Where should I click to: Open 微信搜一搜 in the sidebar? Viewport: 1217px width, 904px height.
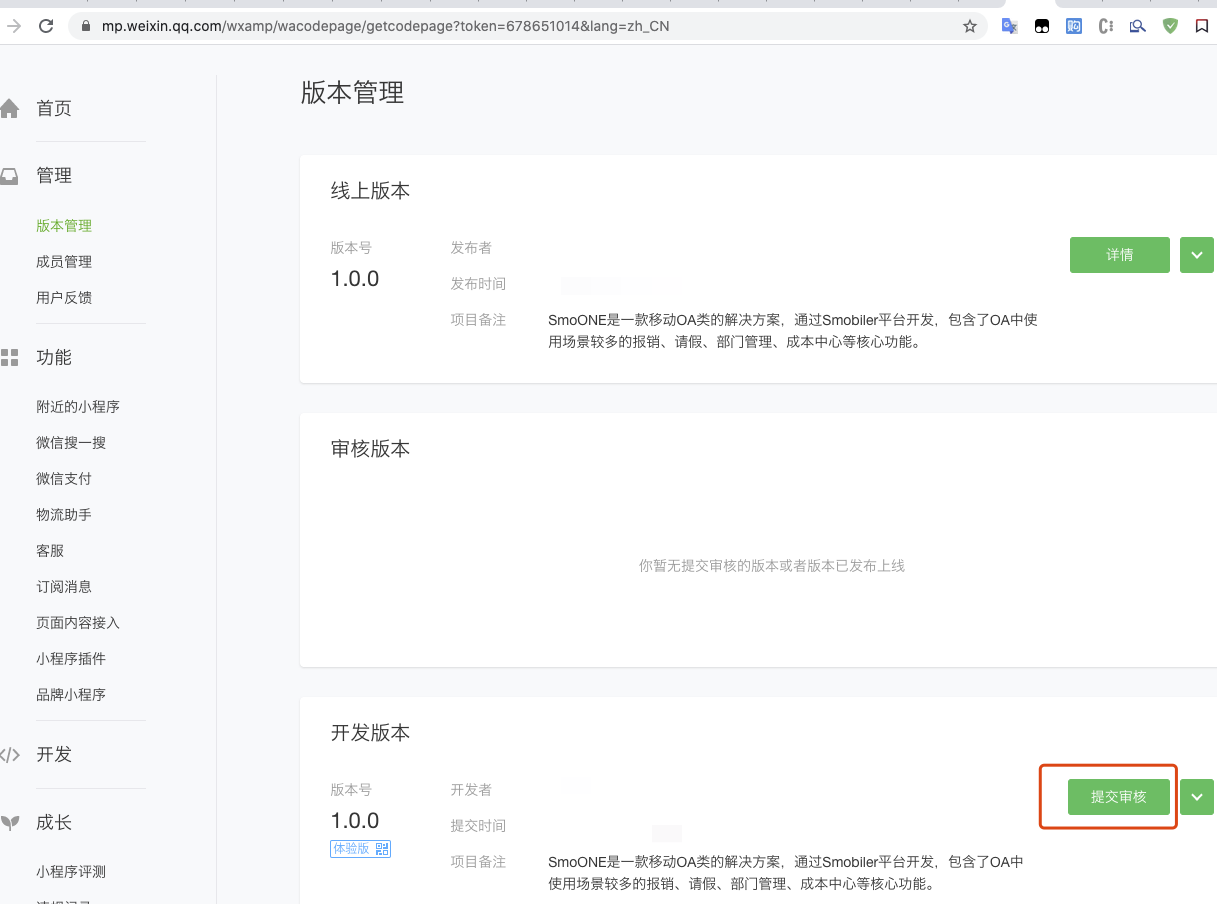click(71, 443)
